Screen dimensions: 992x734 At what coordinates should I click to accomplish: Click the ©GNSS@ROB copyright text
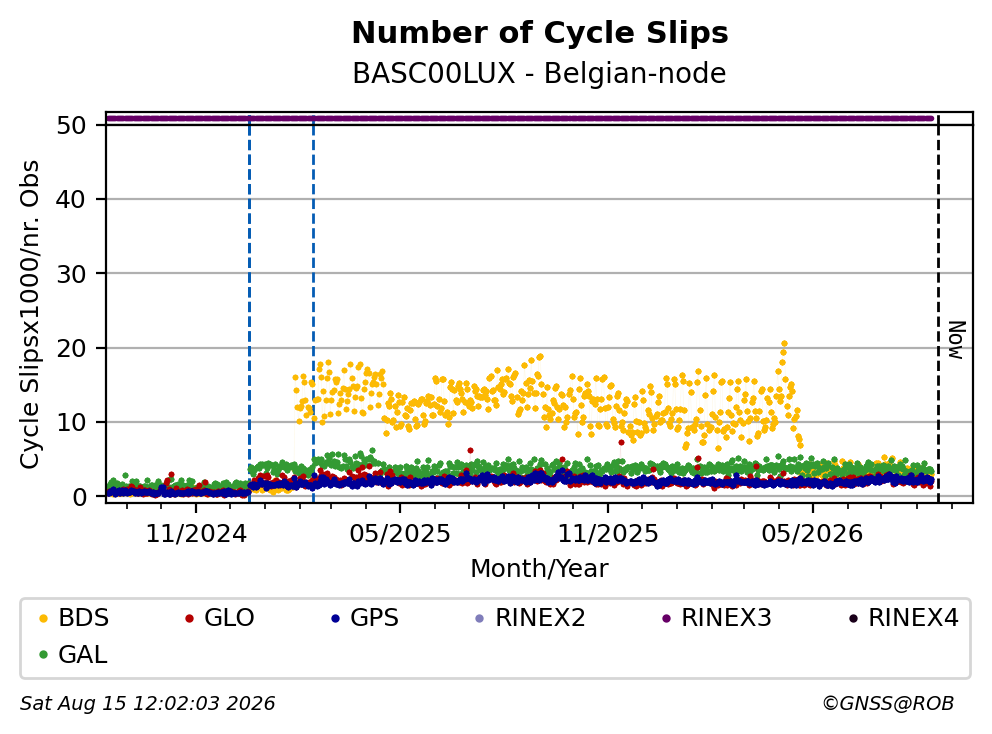point(888,704)
